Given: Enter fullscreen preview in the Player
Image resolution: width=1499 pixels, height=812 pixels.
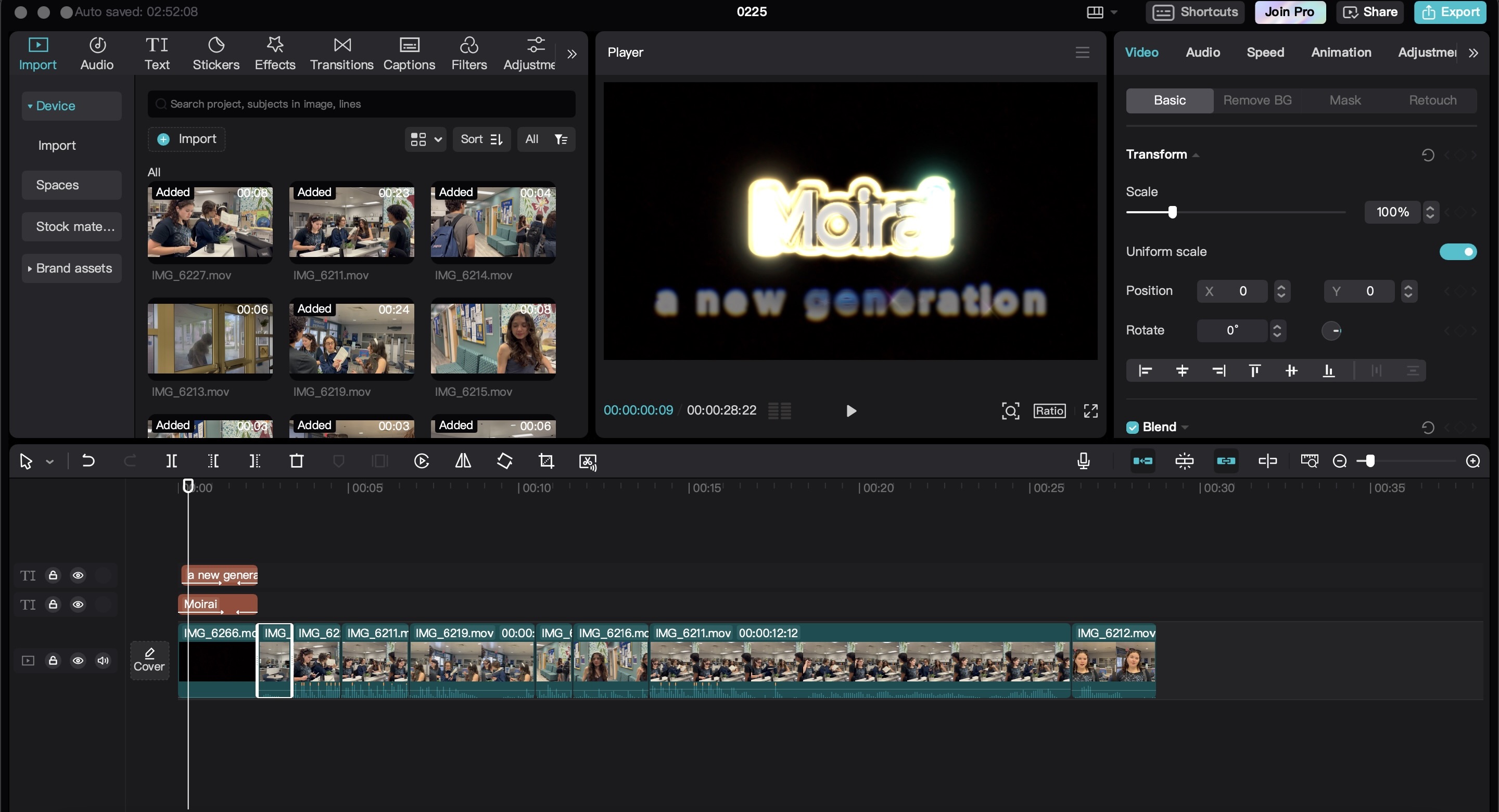Looking at the screenshot, I should 1090,411.
